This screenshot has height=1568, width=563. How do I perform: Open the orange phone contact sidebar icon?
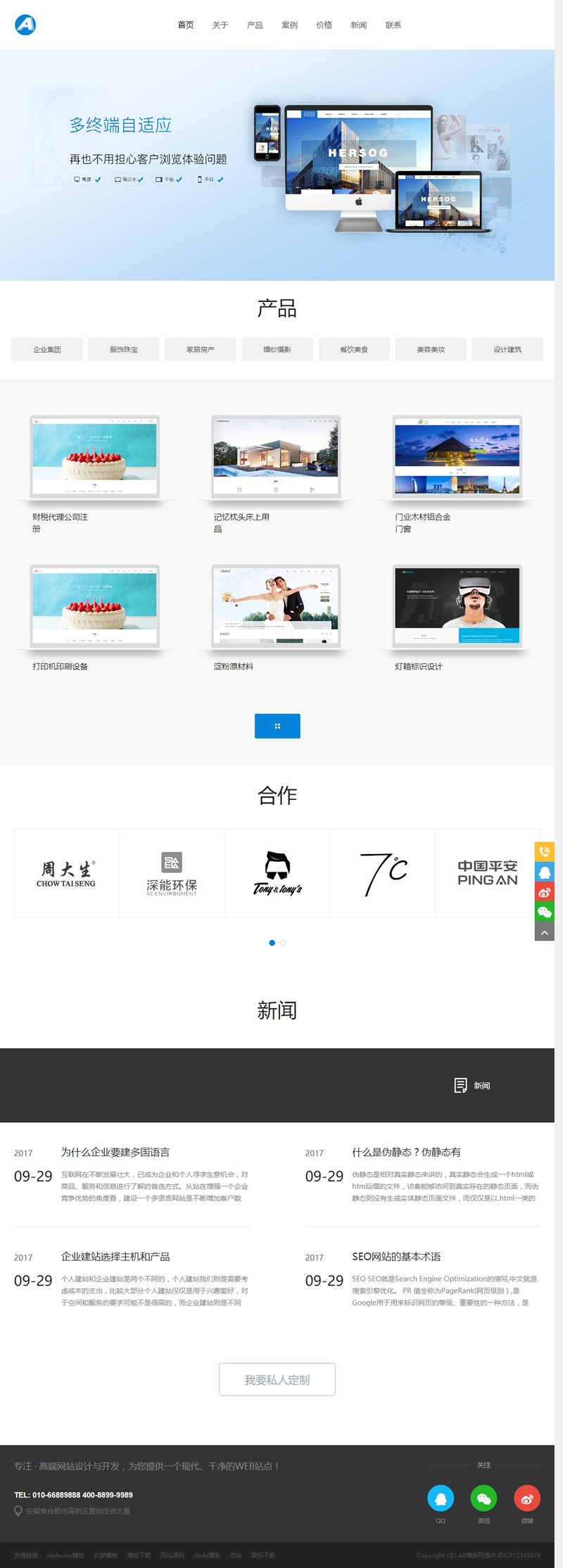(545, 851)
